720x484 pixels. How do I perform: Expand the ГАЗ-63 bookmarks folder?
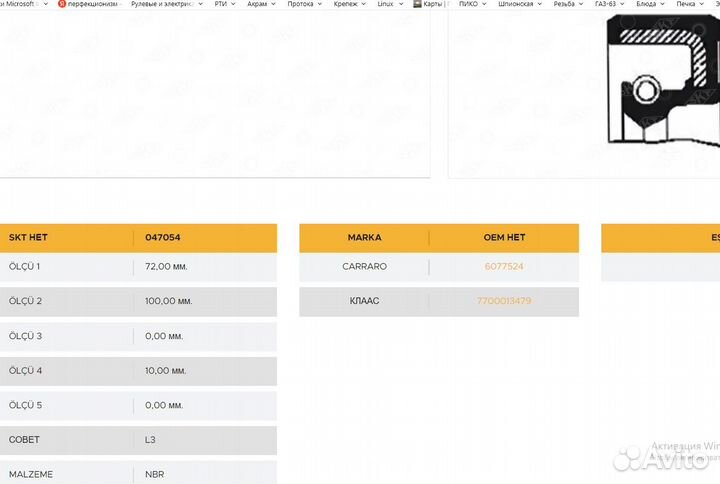pyautogui.click(x=606, y=4)
